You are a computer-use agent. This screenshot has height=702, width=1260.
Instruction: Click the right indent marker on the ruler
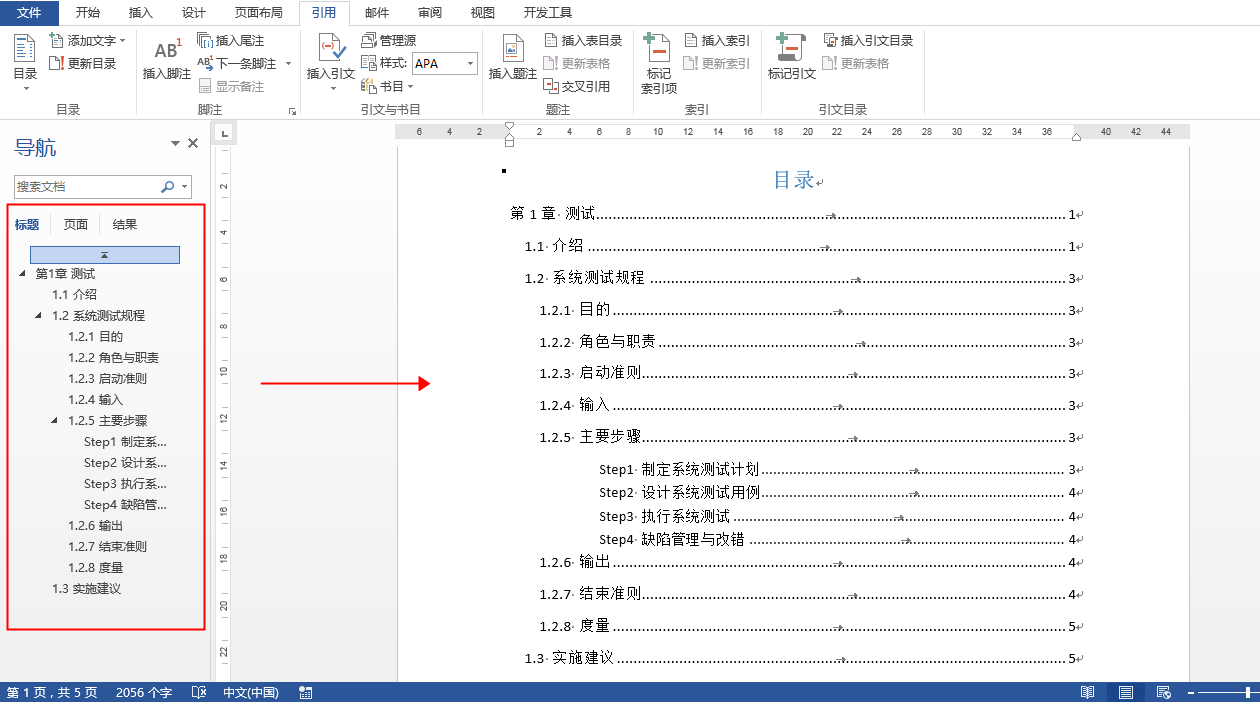1076,137
